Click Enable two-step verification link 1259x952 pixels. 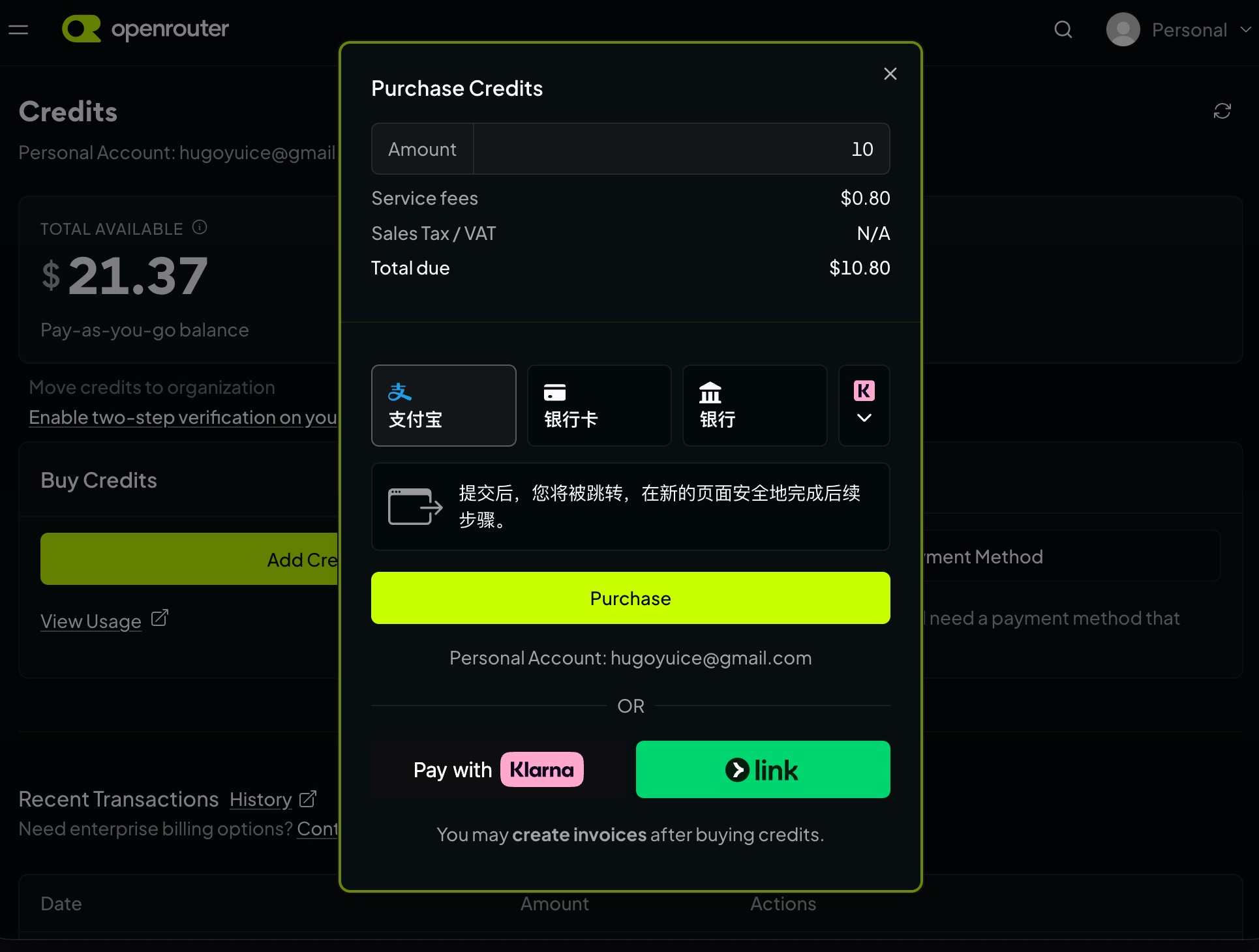click(183, 417)
